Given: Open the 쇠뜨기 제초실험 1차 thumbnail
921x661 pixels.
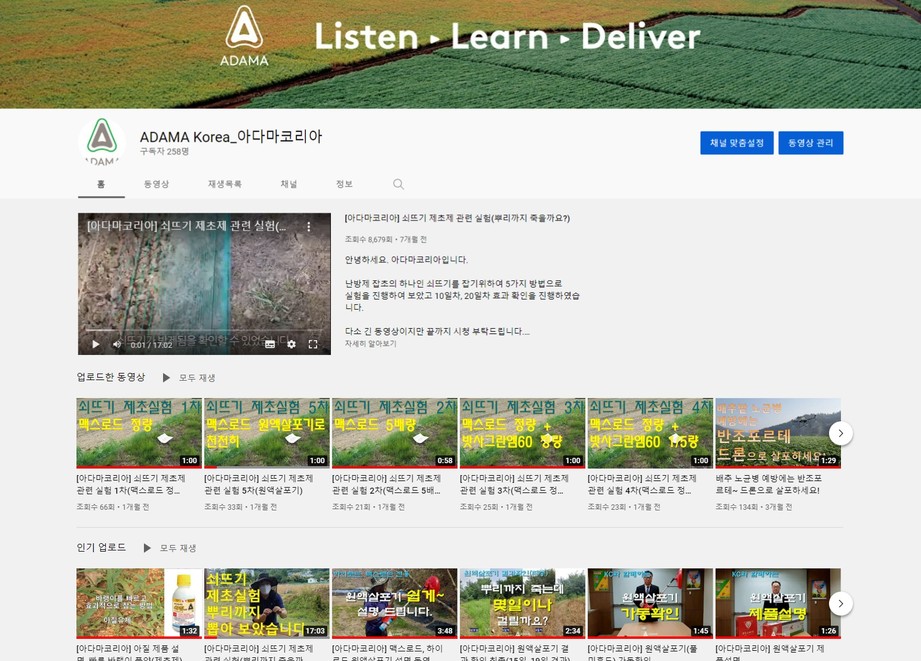Looking at the screenshot, I should pyautogui.click(x=139, y=433).
